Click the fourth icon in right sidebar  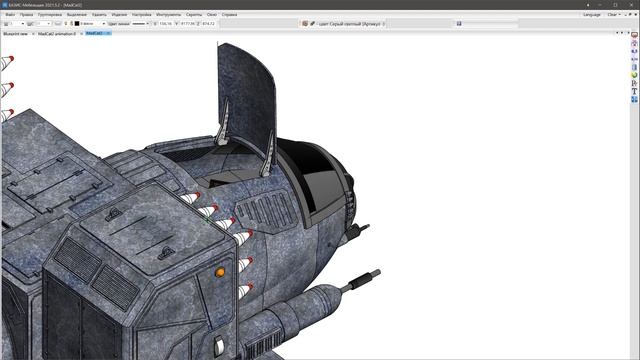point(634,59)
